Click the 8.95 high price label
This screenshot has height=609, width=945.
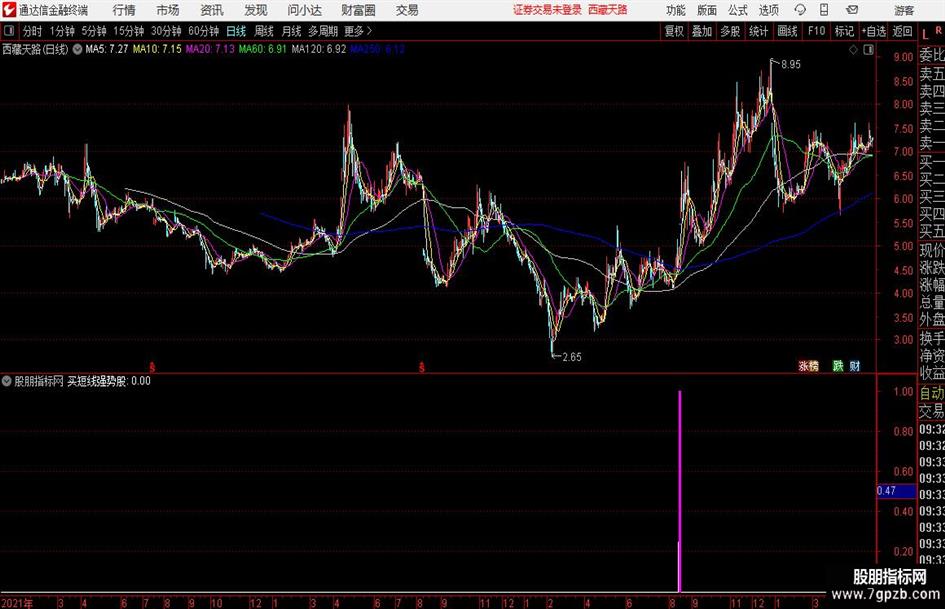(791, 64)
